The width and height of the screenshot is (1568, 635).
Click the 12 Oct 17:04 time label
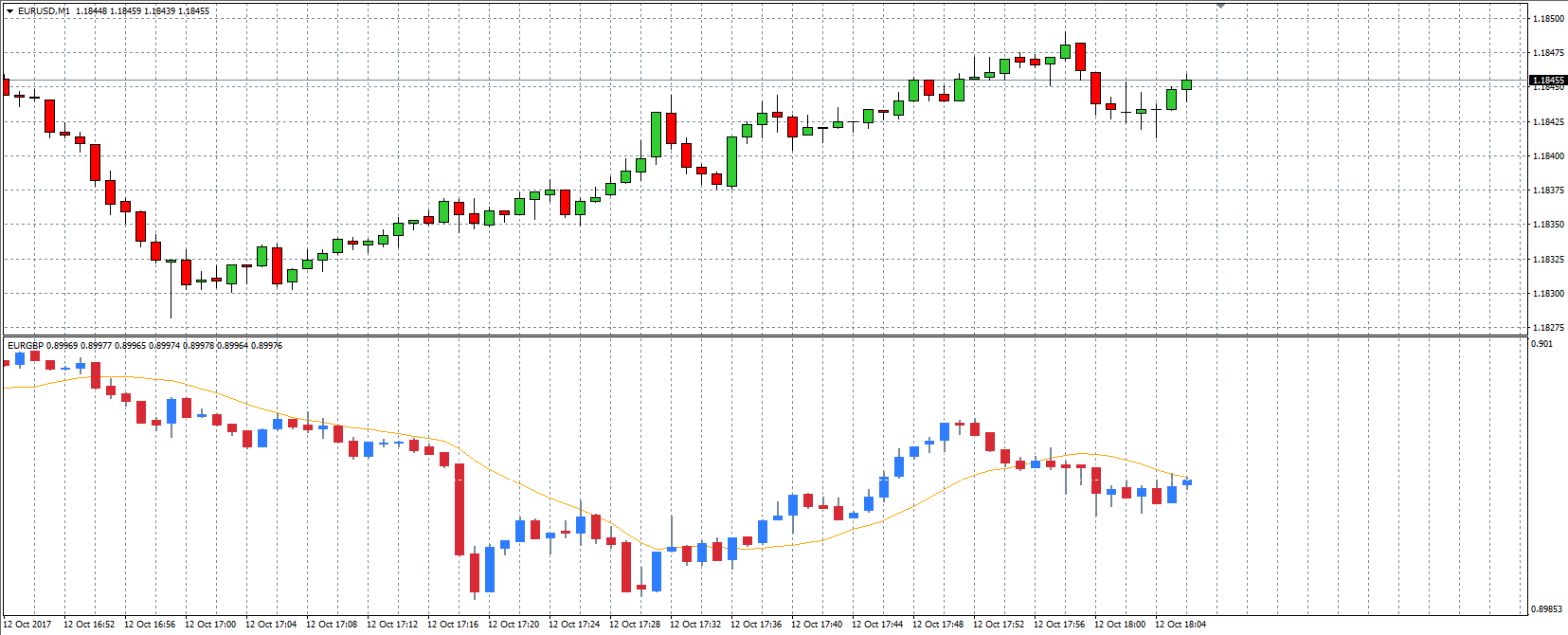click(271, 625)
